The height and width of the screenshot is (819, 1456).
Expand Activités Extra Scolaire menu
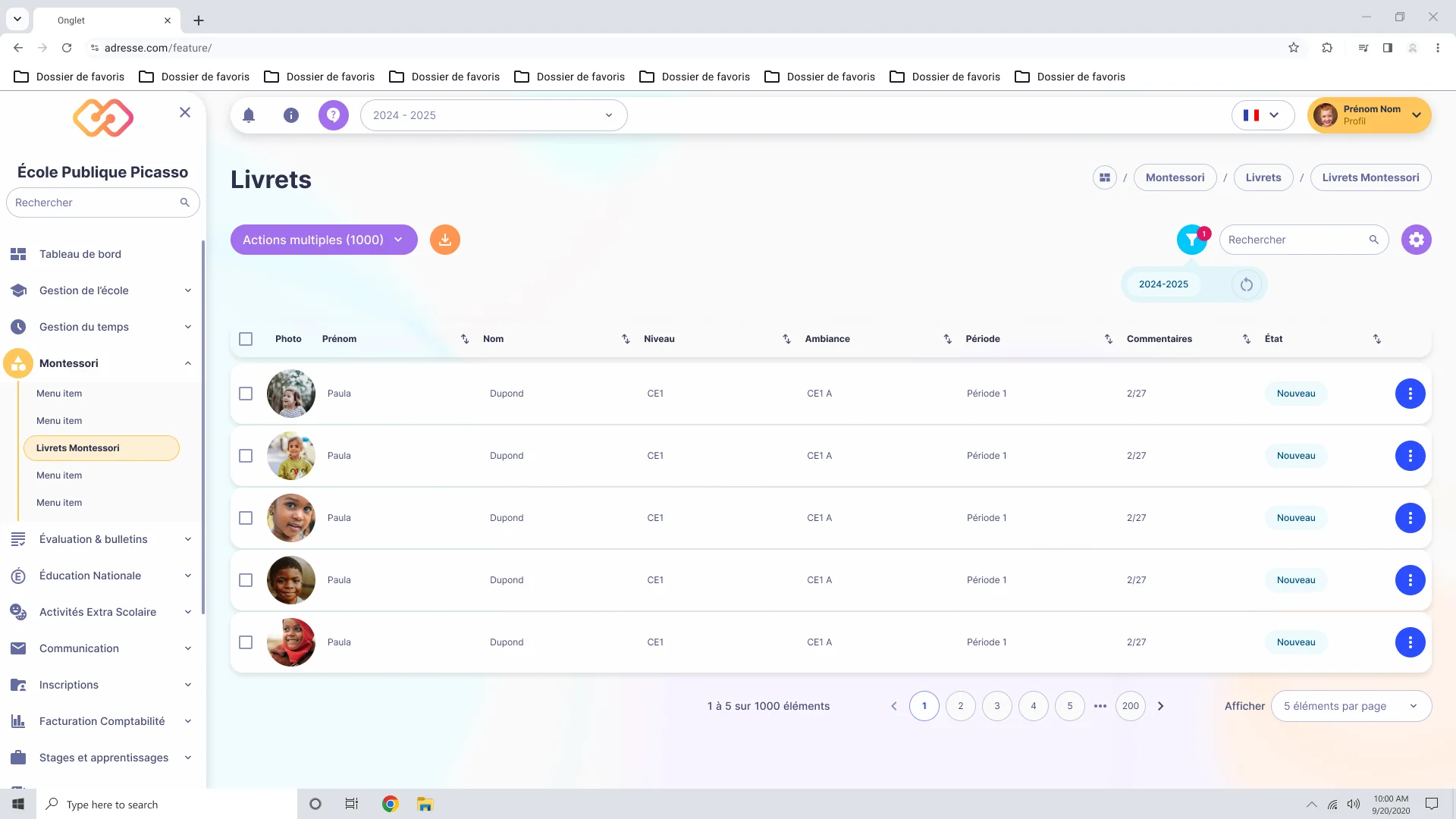tap(102, 612)
